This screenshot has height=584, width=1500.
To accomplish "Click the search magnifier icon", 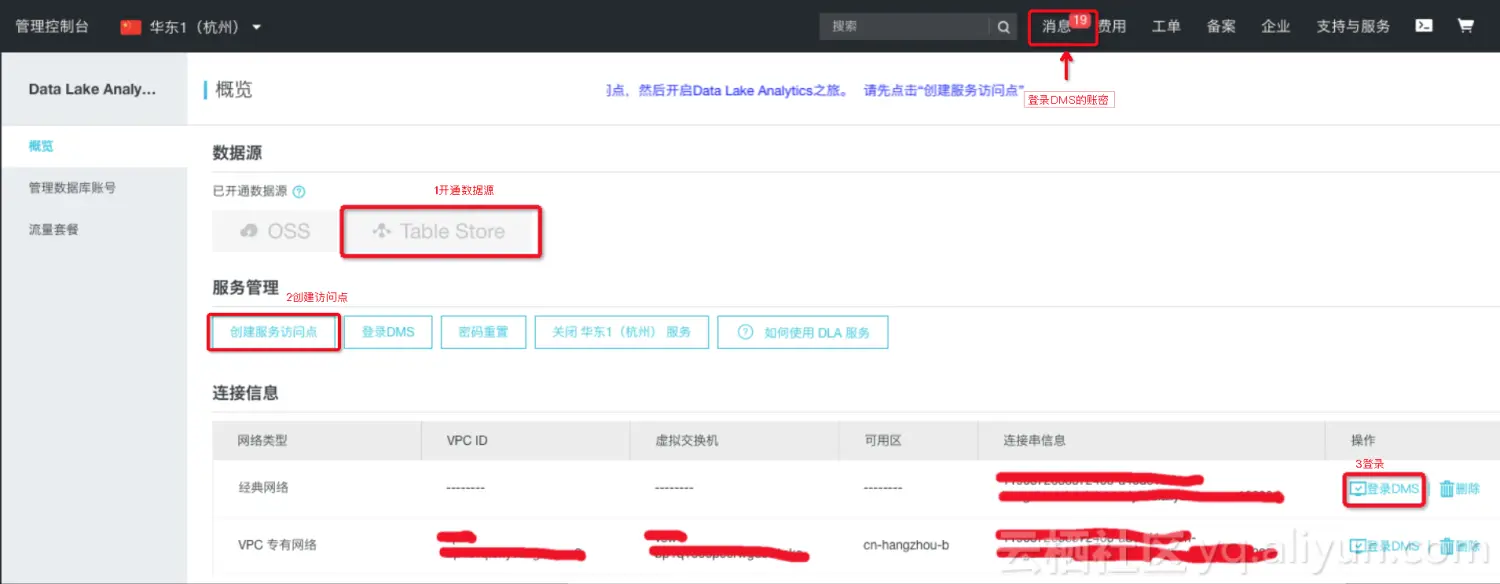I will coord(1004,27).
